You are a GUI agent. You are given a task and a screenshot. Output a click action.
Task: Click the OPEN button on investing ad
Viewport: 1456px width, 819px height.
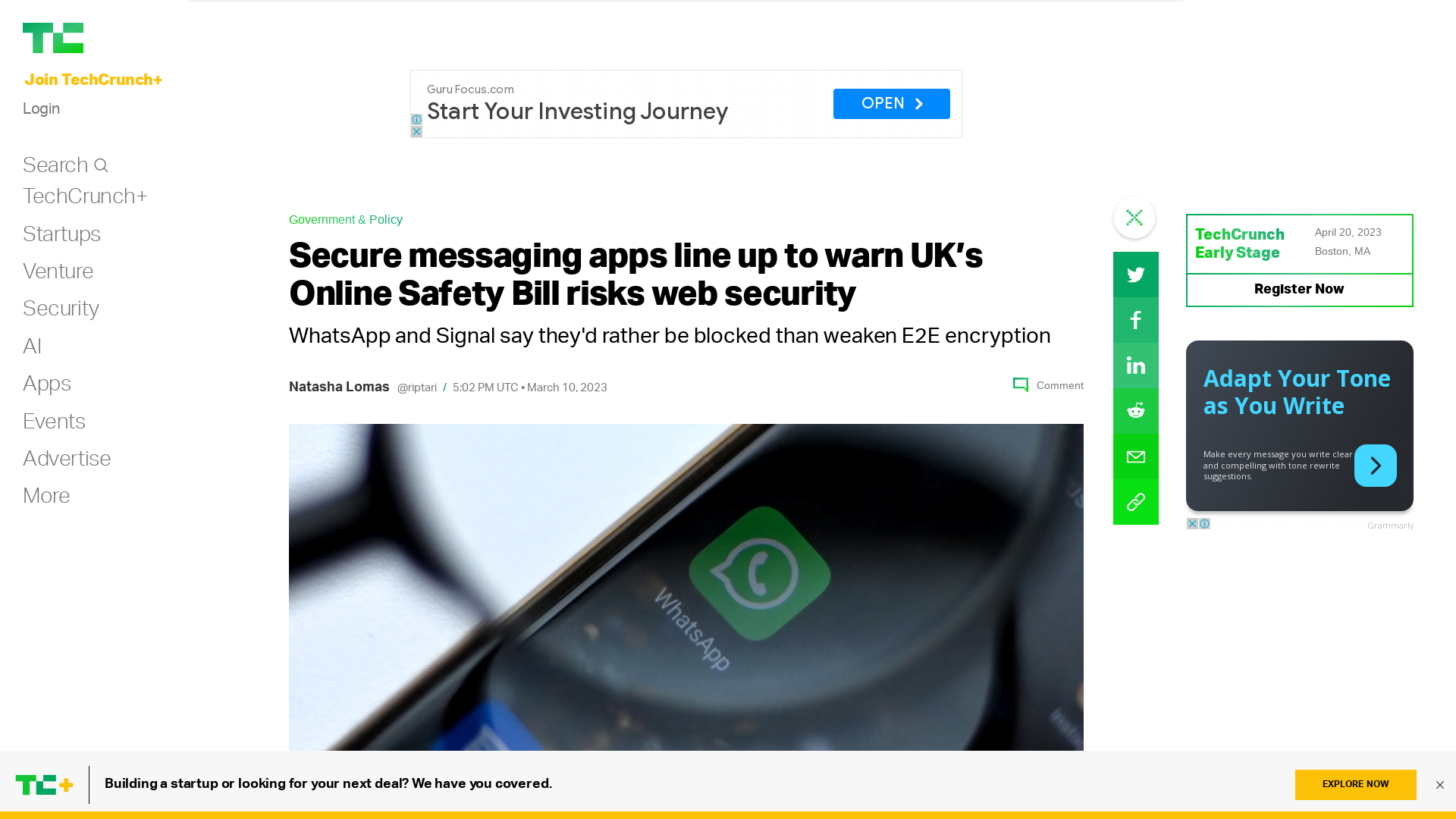tap(891, 104)
